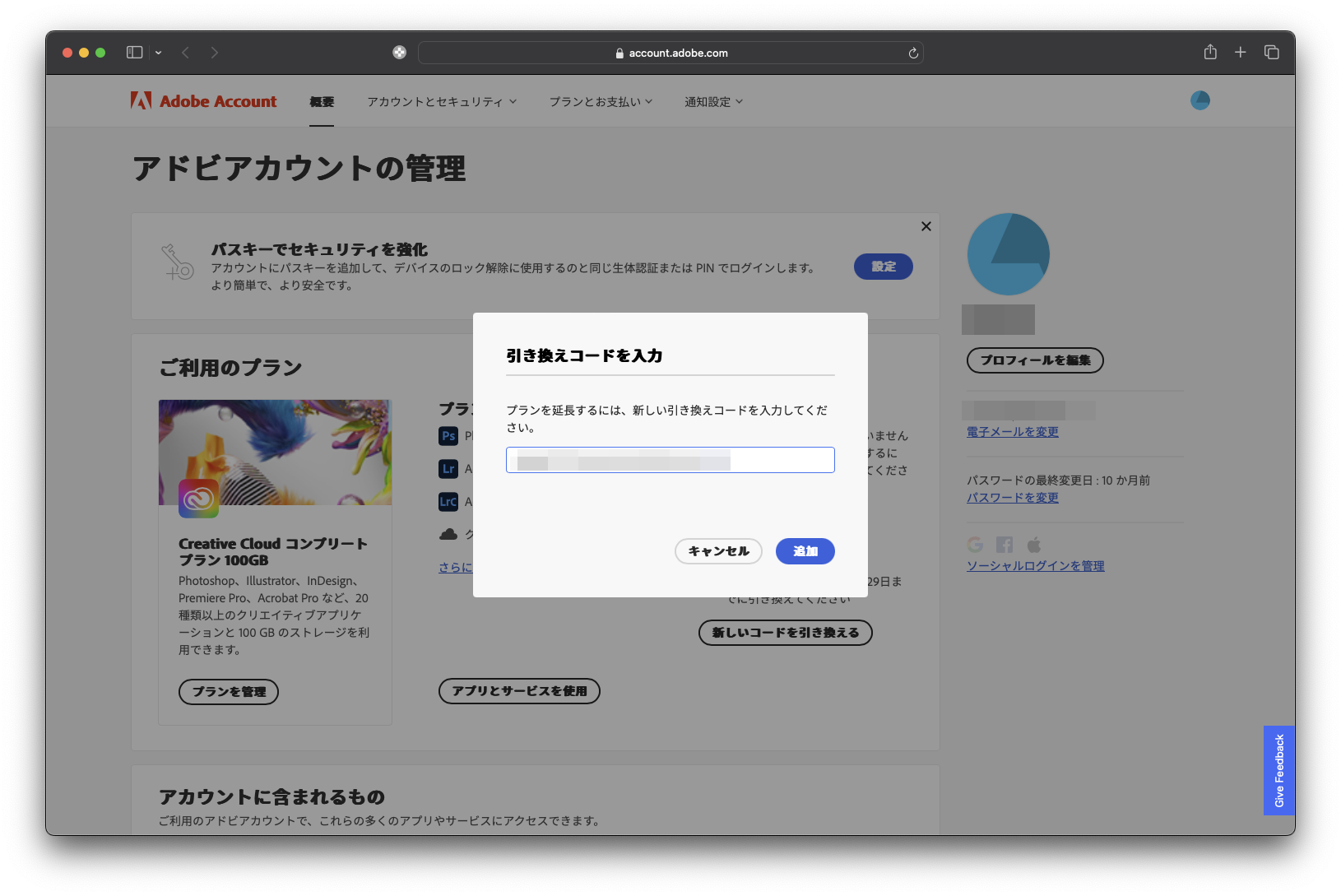Click the cloud storage icon
The width and height of the screenshot is (1341, 896).
point(448,535)
